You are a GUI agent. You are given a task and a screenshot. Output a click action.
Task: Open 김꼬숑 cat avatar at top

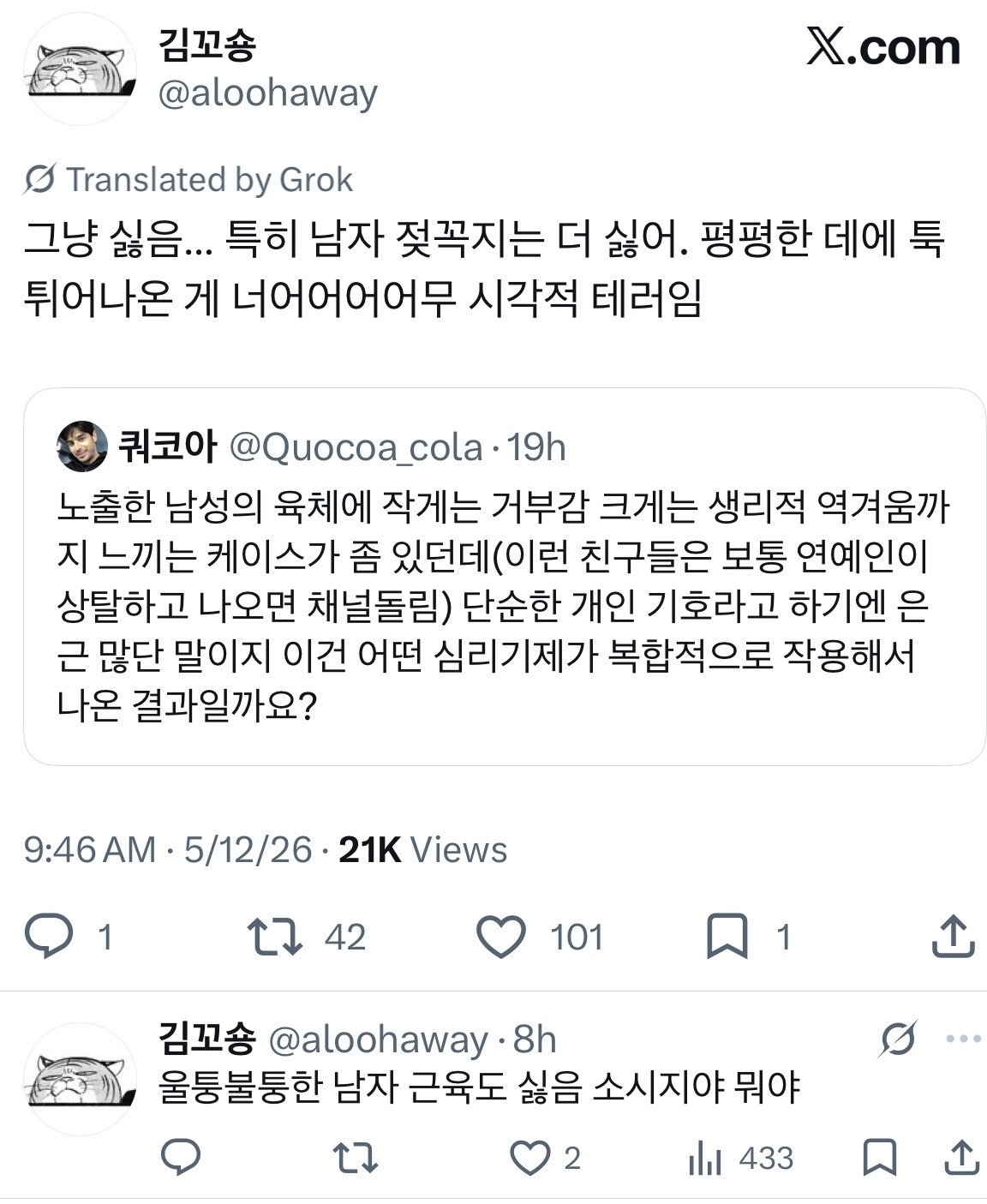[x=80, y=69]
